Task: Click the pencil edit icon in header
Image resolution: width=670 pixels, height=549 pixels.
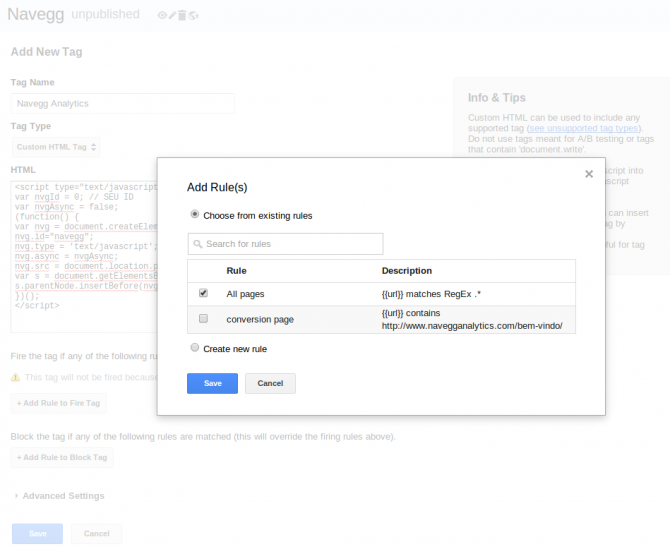Action: pos(172,15)
